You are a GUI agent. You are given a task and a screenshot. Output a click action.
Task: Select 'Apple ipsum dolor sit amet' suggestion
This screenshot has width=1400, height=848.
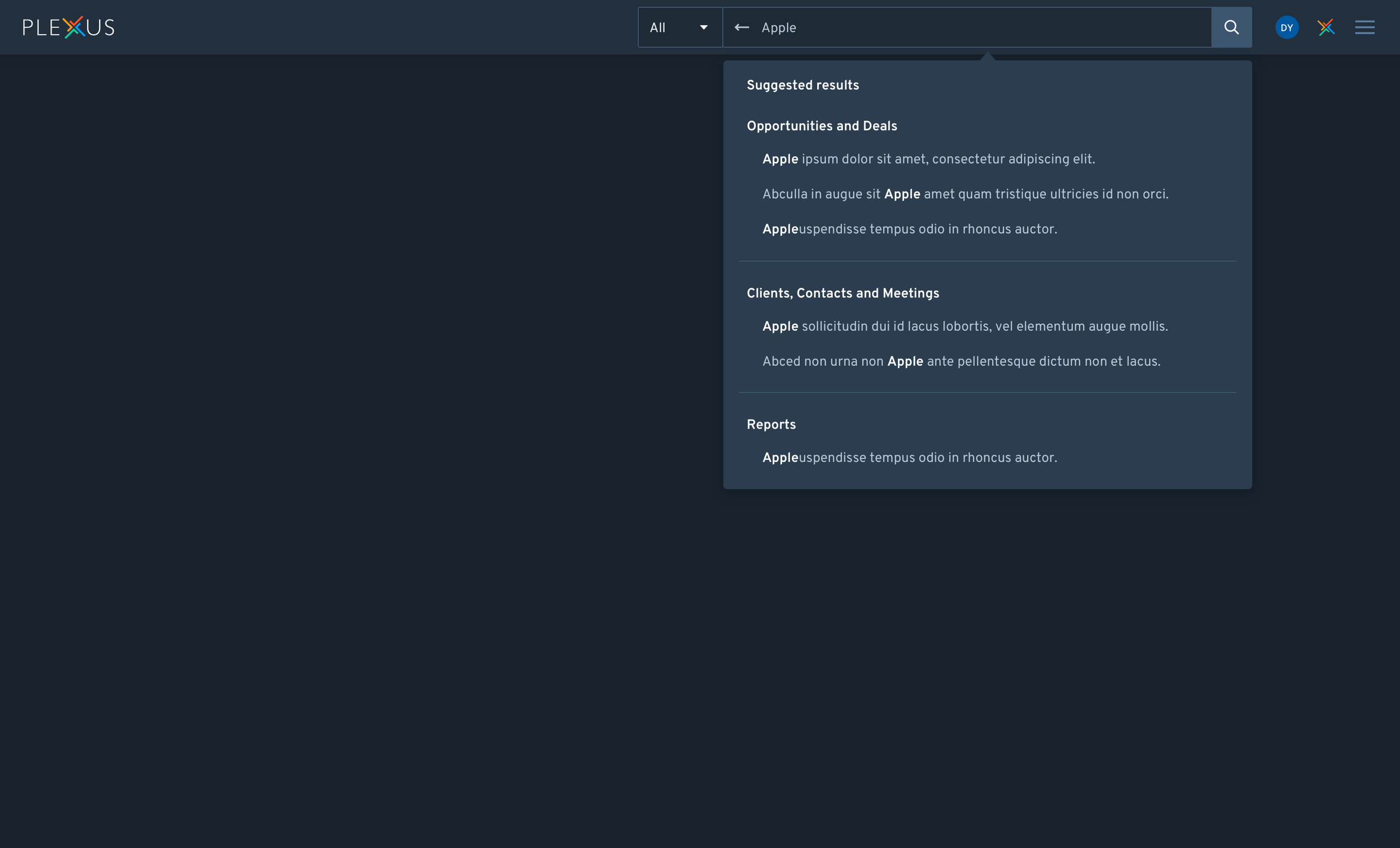(928, 159)
